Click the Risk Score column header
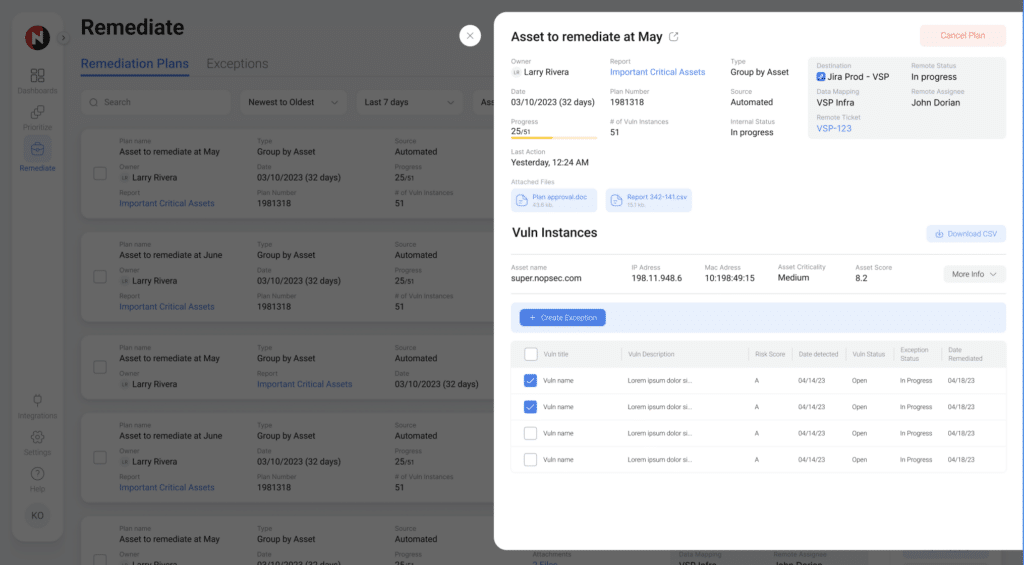Viewport: 1024px width, 565px height. (770, 354)
